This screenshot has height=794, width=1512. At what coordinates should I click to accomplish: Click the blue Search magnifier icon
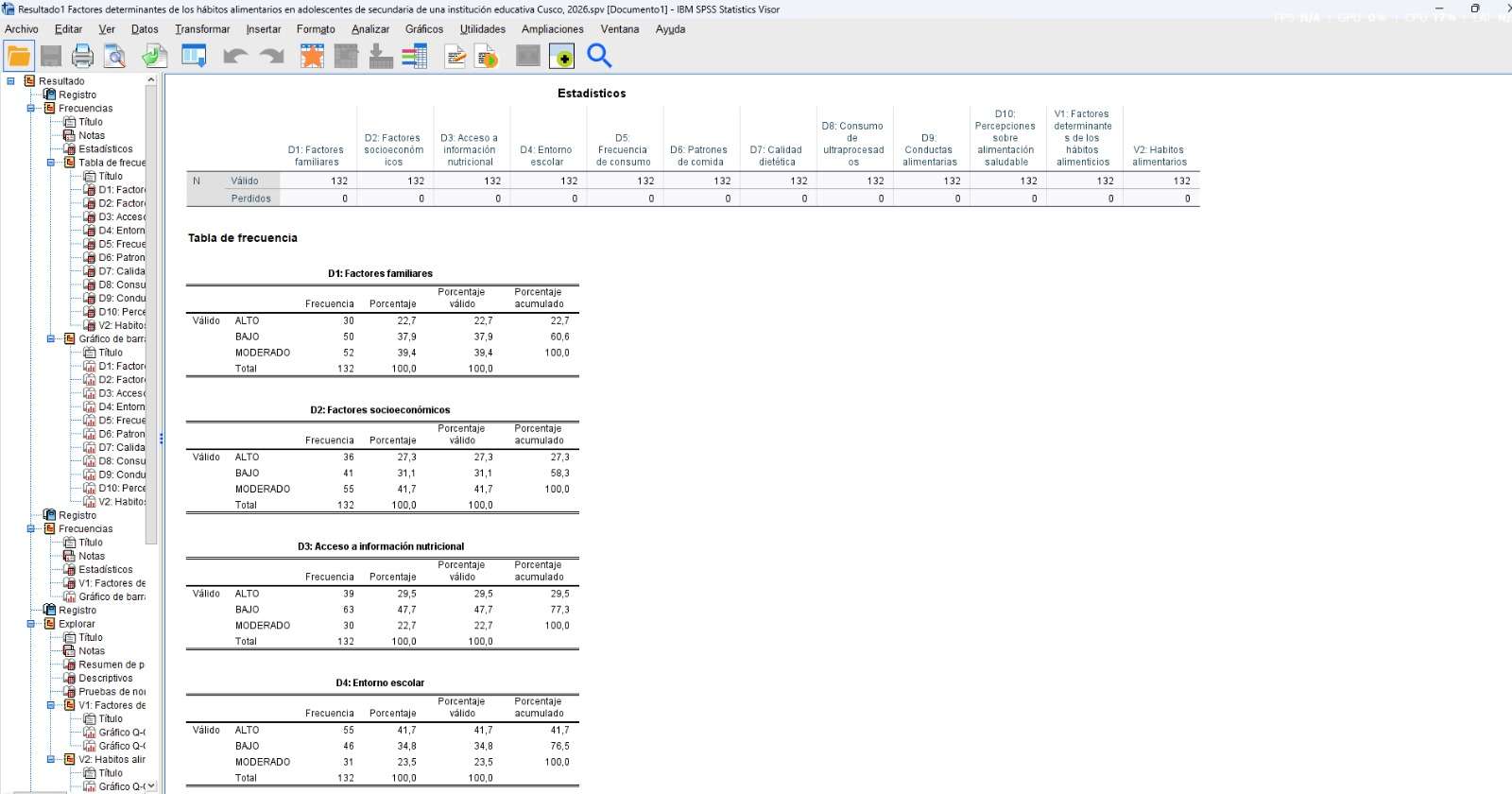pyautogui.click(x=599, y=56)
